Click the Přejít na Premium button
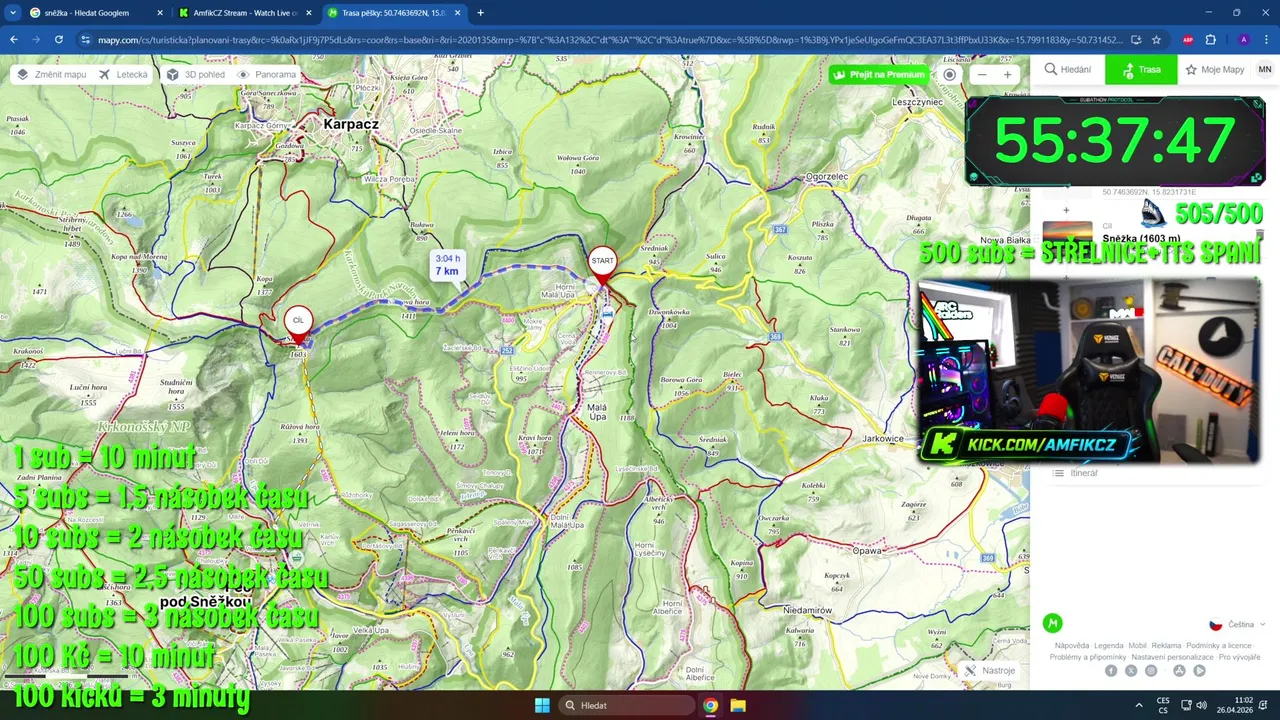Screen dimensions: 1280x720 (x=878, y=74)
